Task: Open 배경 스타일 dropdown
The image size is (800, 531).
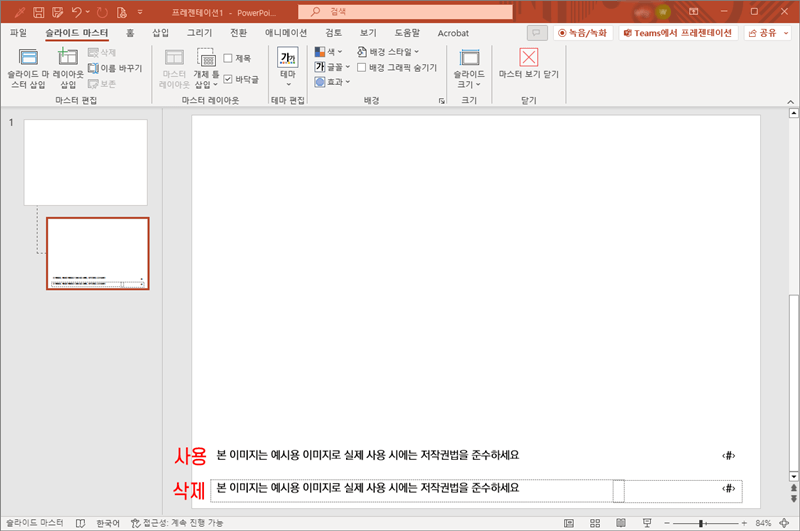Action: [x=388, y=52]
